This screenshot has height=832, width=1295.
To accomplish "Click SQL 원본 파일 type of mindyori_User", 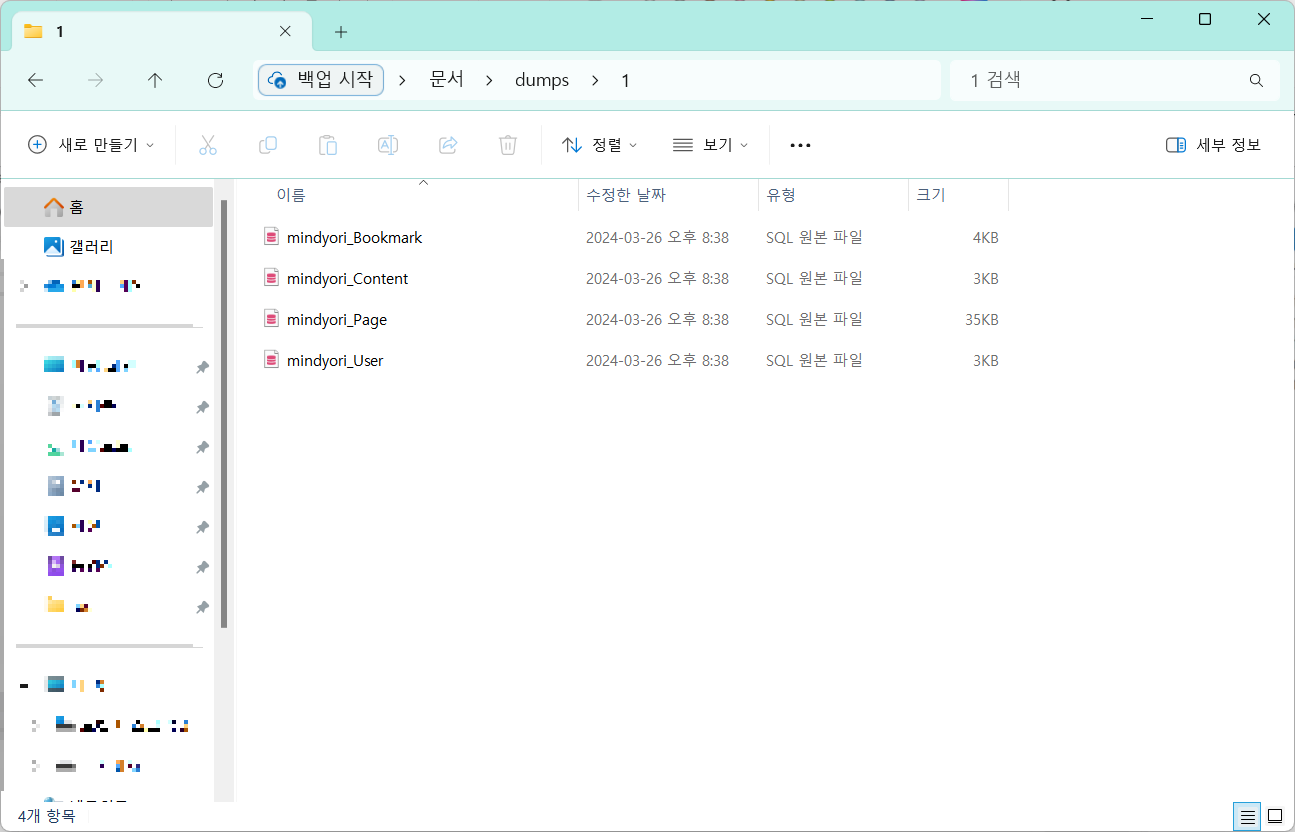I will tap(814, 360).
